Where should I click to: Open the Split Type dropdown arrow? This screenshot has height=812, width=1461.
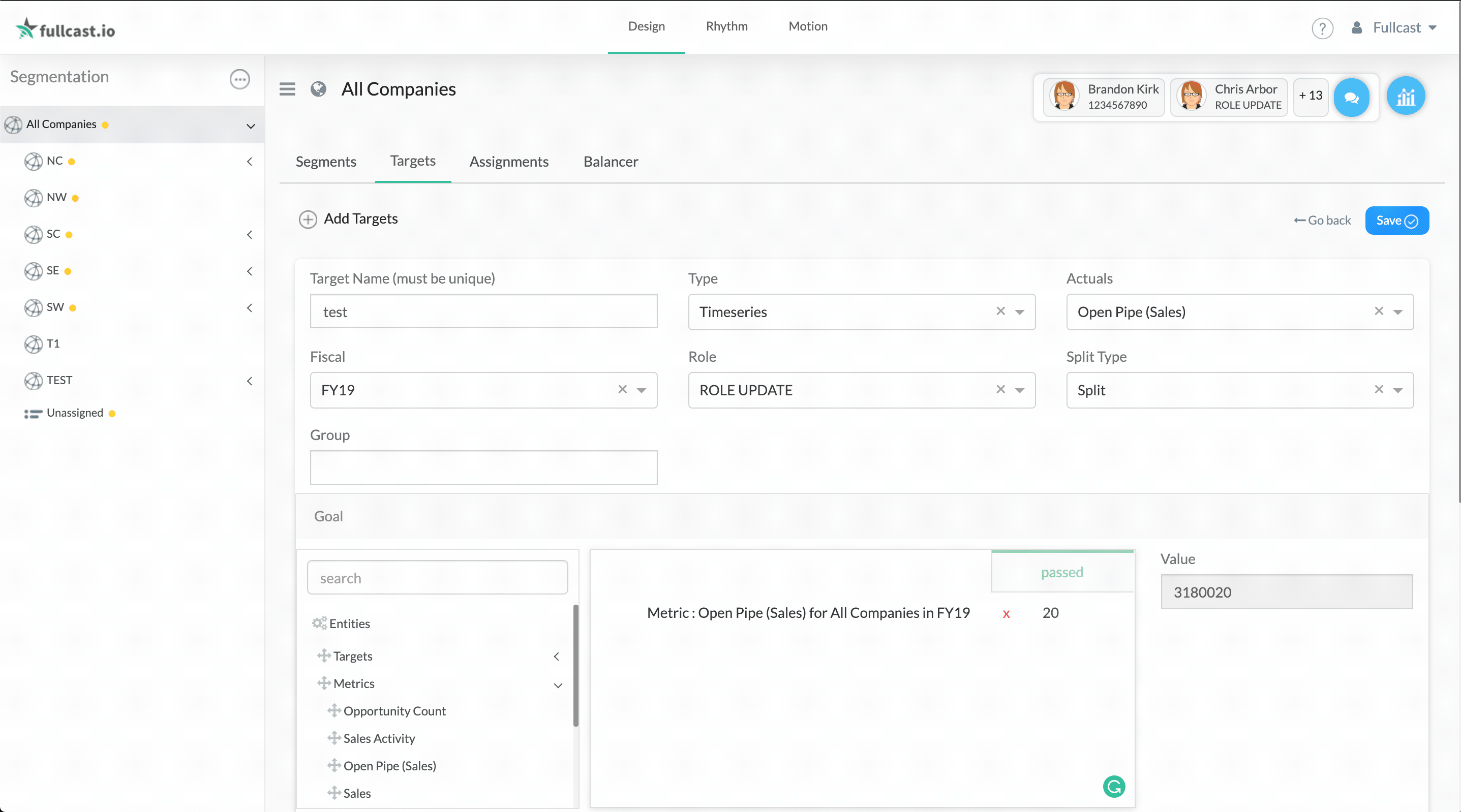[1398, 390]
